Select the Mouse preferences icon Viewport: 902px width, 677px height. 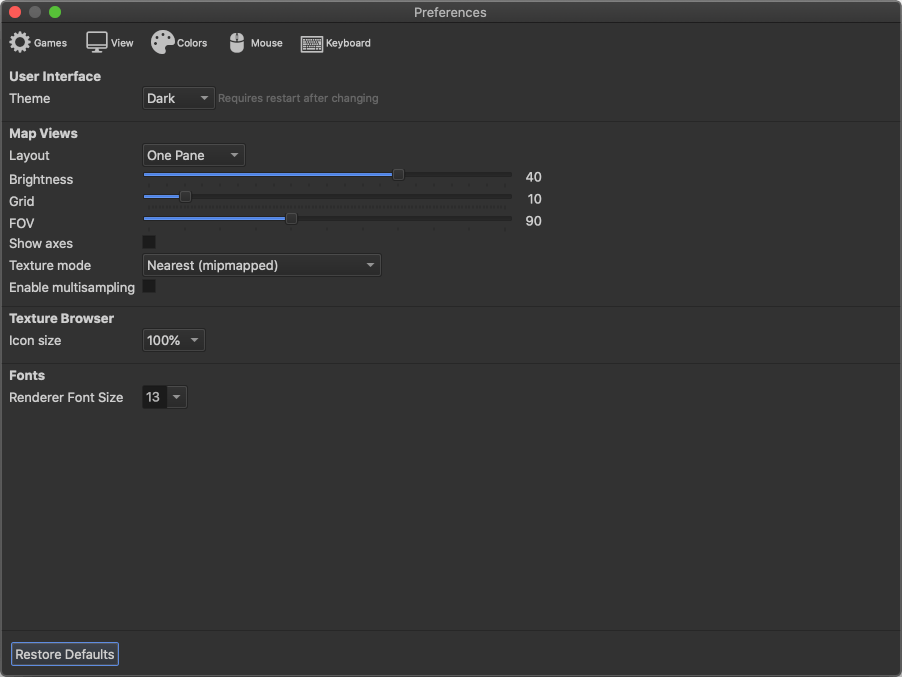237,43
